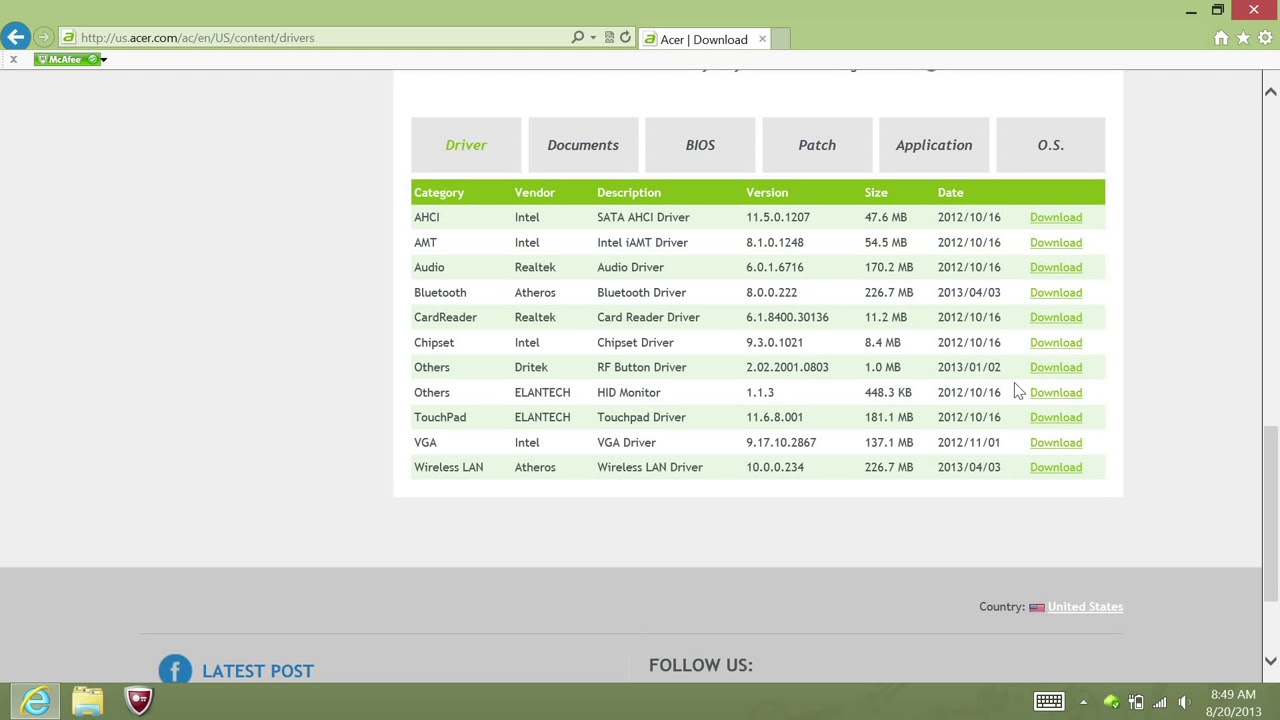This screenshot has height=720, width=1280.
Task: Open File Explorer from the taskbar
Action: coord(88,701)
